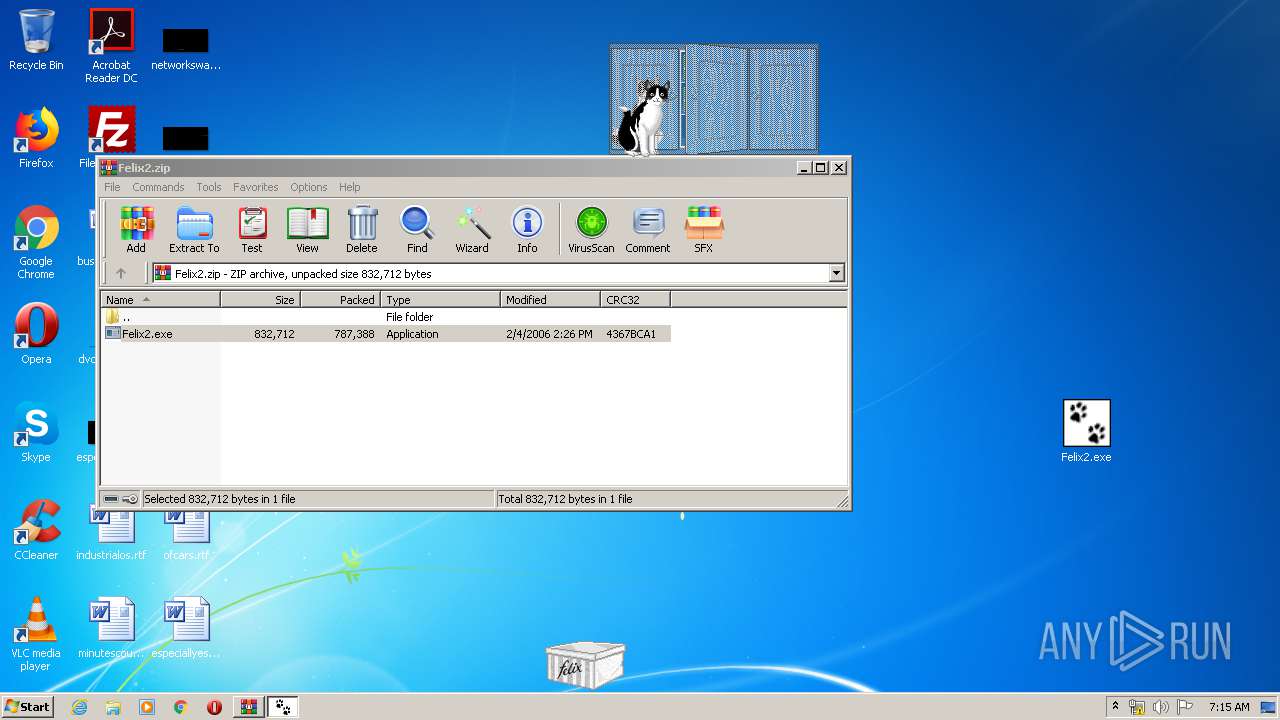The height and width of the screenshot is (720, 1280).
Task: Click the felix box at desktop bottom
Action: (x=585, y=664)
